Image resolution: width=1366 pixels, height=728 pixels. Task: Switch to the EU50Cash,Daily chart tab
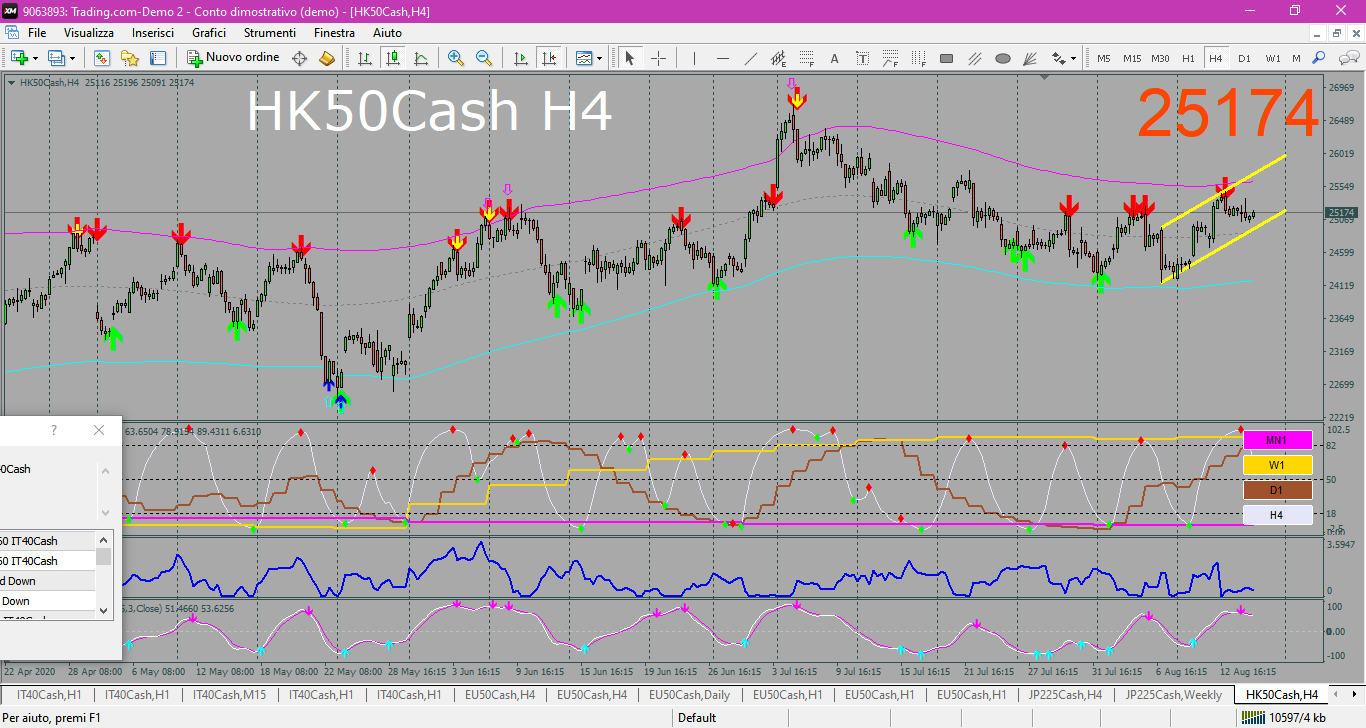[x=689, y=694]
